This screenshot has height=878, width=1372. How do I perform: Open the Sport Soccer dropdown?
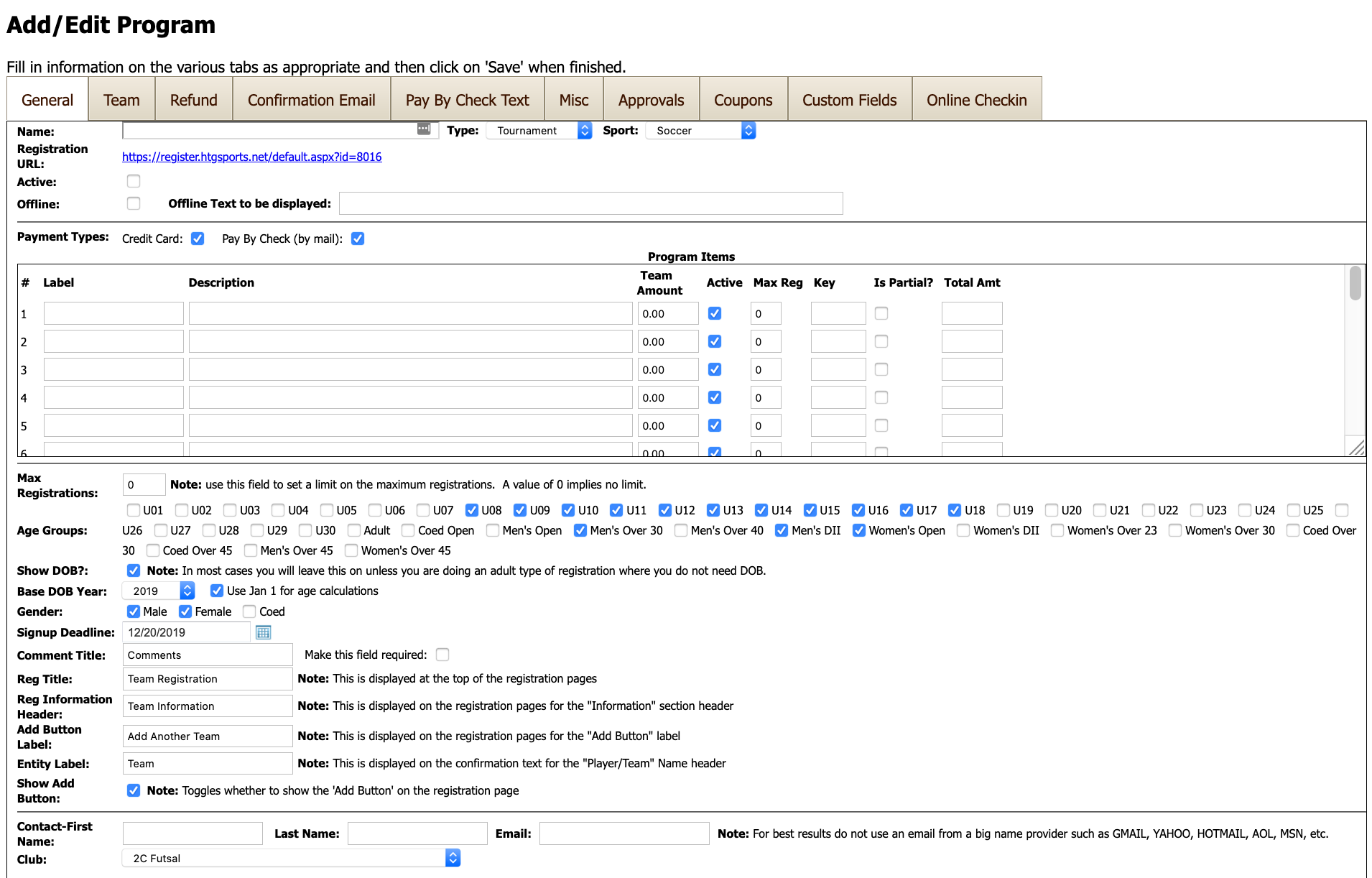click(700, 131)
